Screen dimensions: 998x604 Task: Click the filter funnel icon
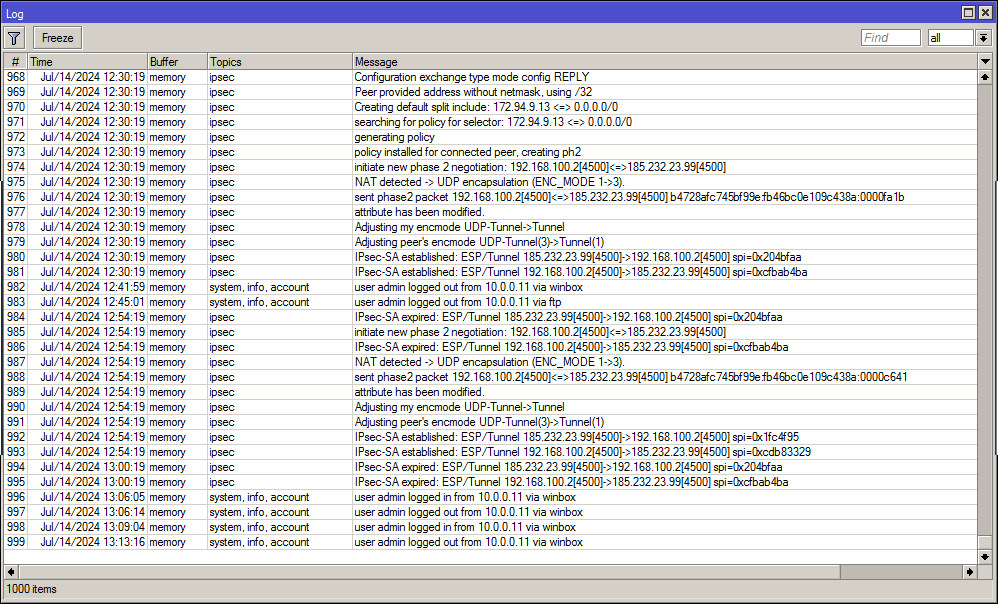tap(14, 38)
